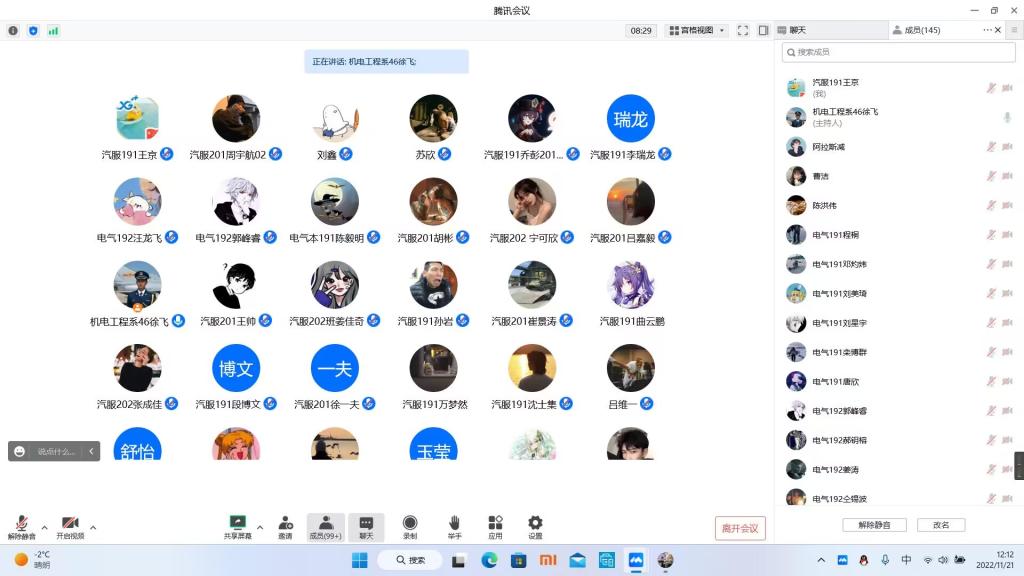
Task: Check the green network signal icon
Action: click(x=53, y=31)
